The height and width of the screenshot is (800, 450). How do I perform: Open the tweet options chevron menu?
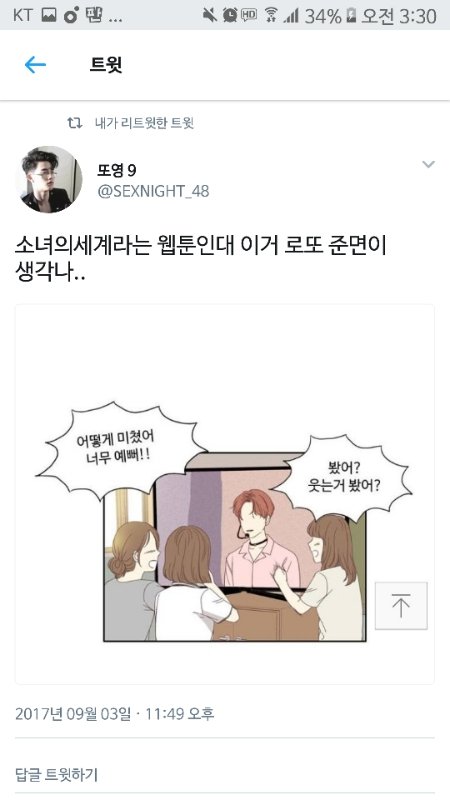428,164
